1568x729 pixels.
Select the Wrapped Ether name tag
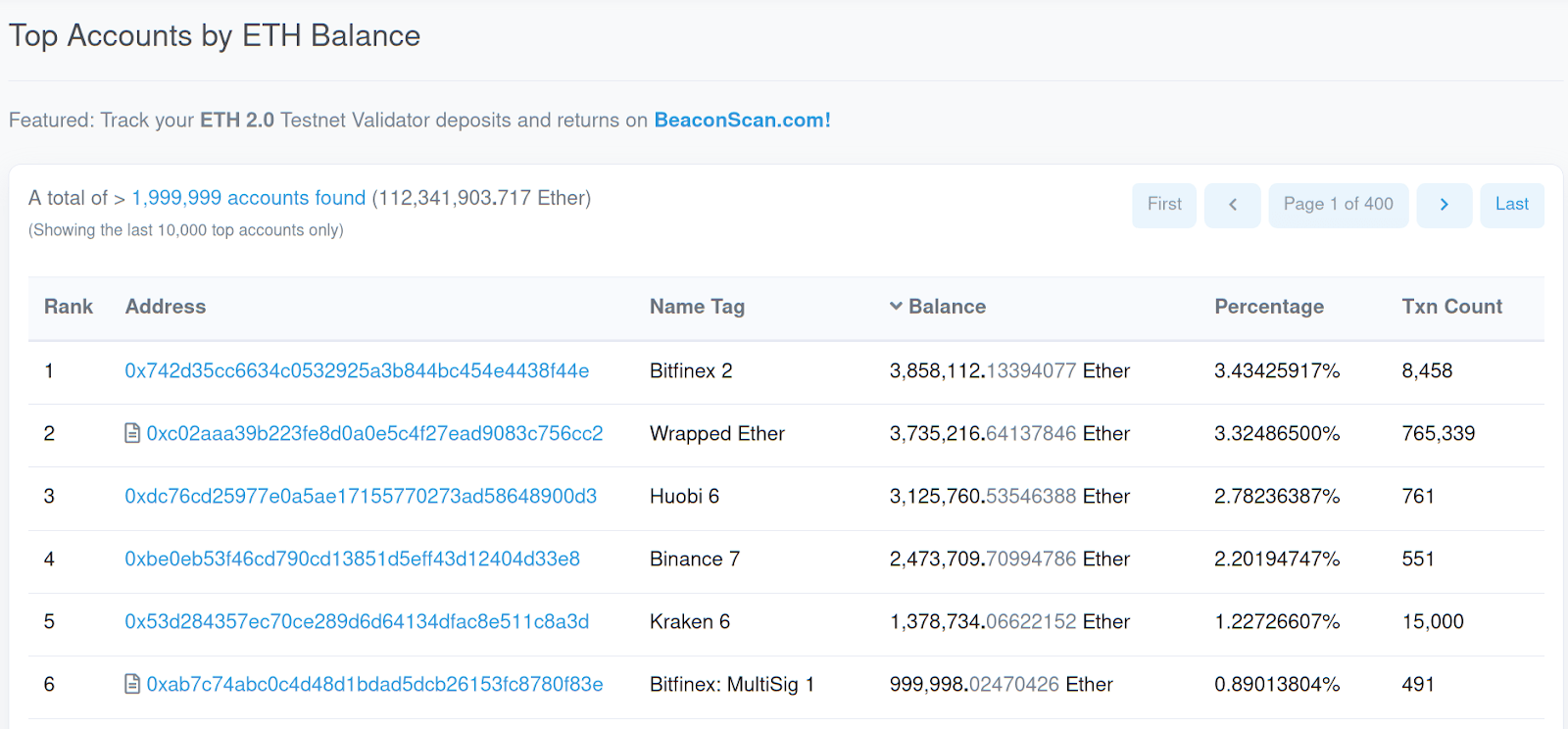click(x=717, y=433)
